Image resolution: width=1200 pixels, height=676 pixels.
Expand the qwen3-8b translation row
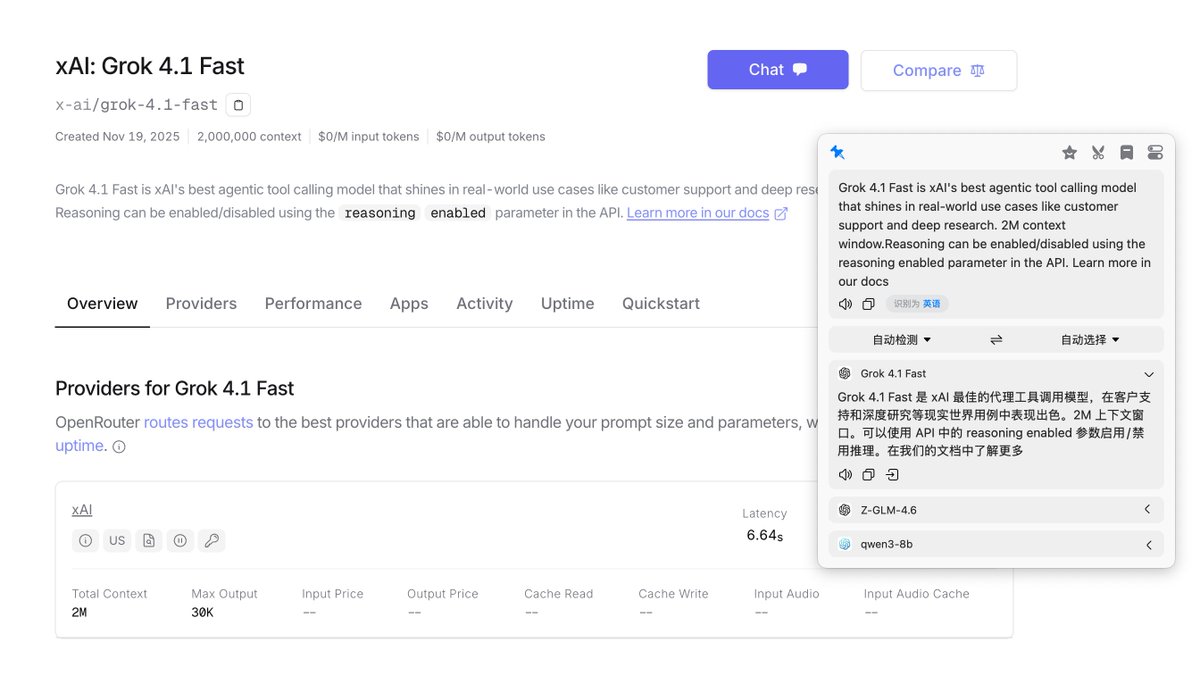[x=1148, y=545]
